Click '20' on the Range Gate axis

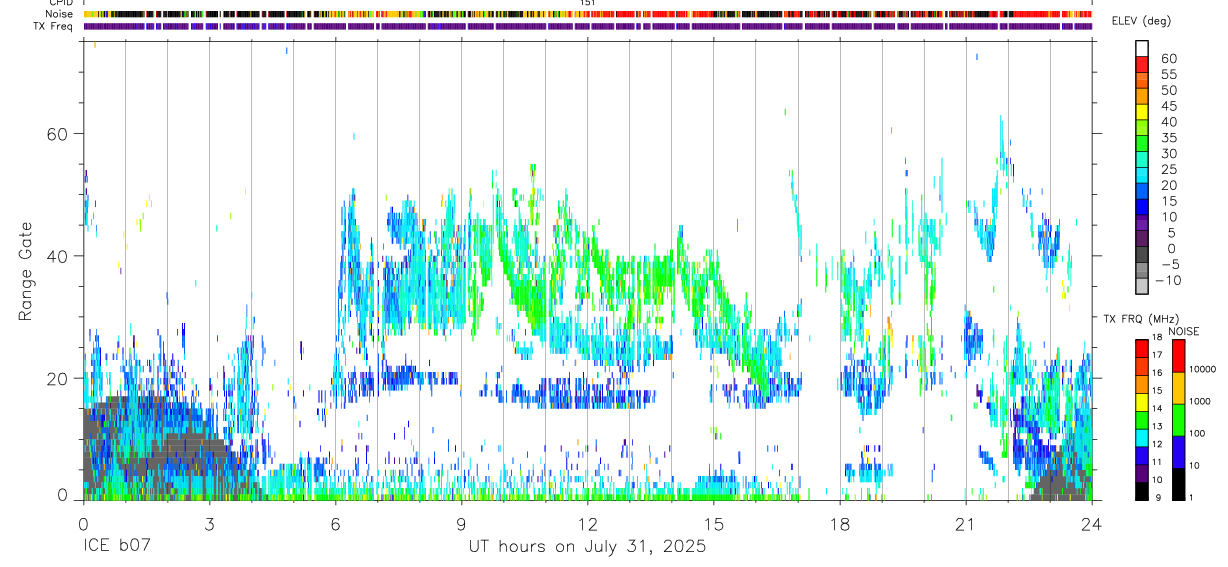click(x=59, y=378)
